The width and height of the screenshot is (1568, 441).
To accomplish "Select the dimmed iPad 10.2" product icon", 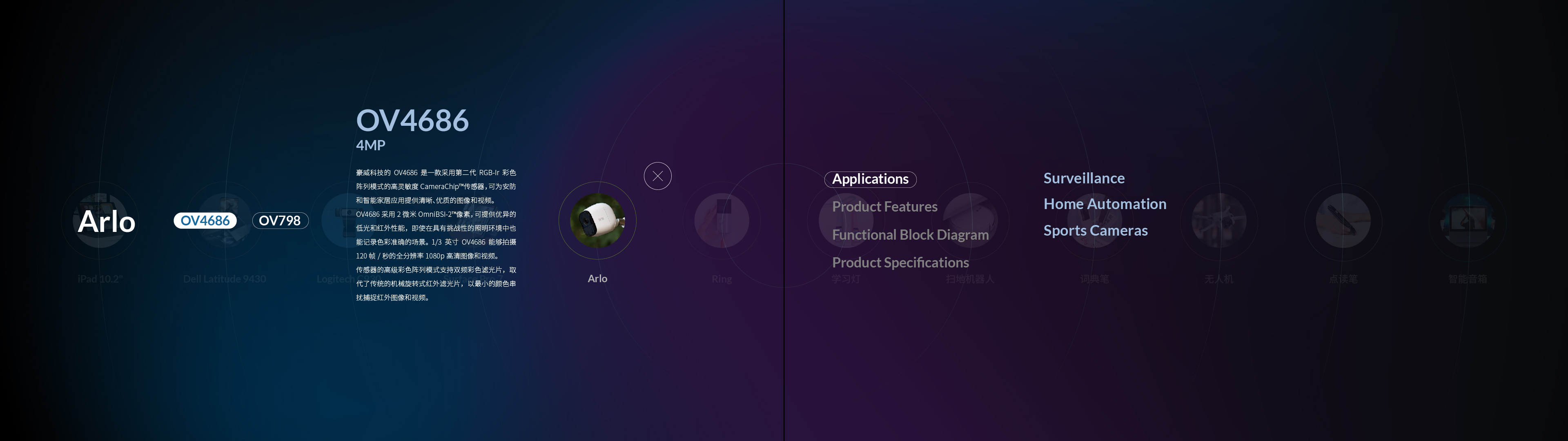I will point(100,220).
